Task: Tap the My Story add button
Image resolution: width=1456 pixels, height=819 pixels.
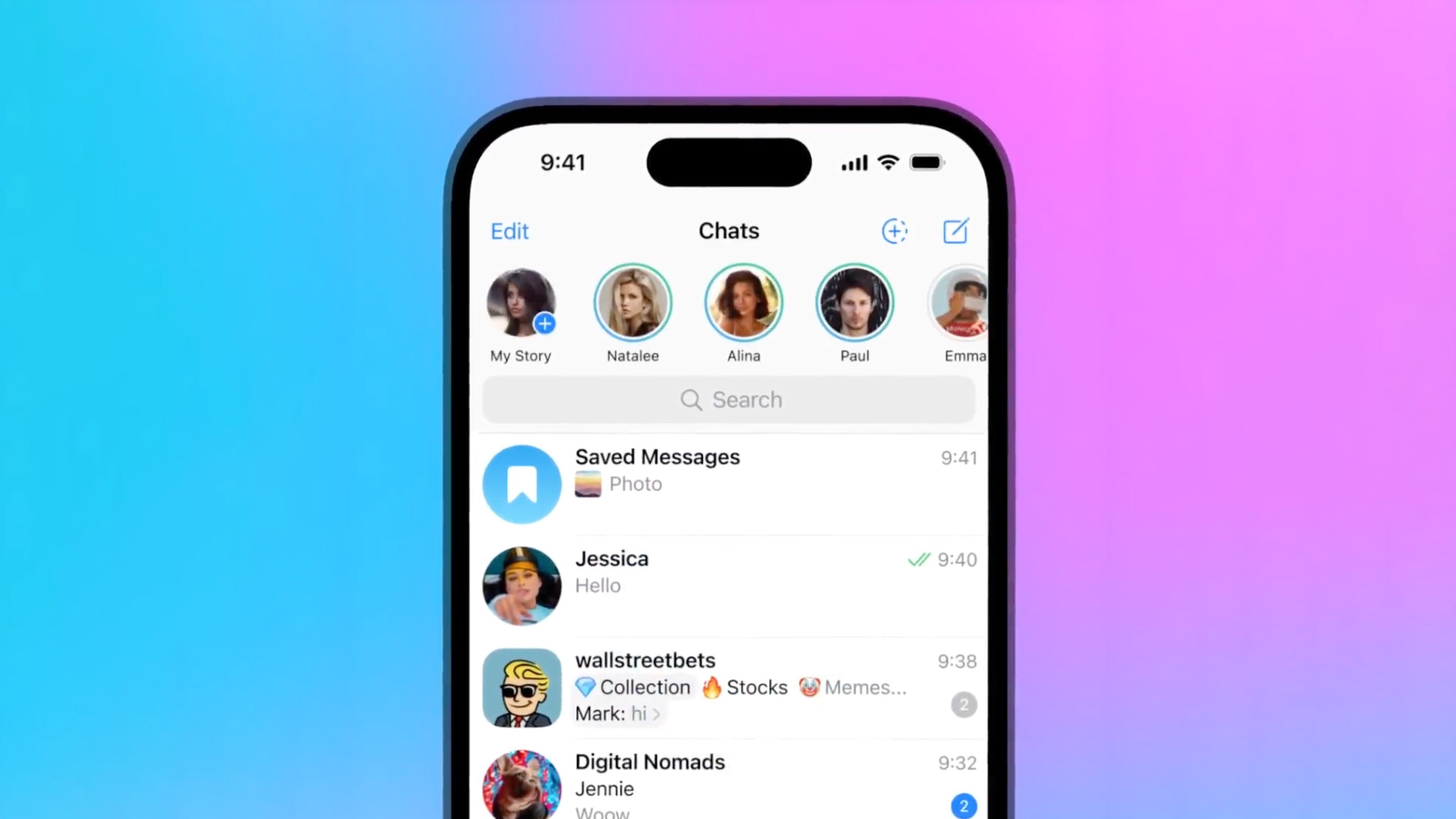Action: pyautogui.click(x=545, y=323)
